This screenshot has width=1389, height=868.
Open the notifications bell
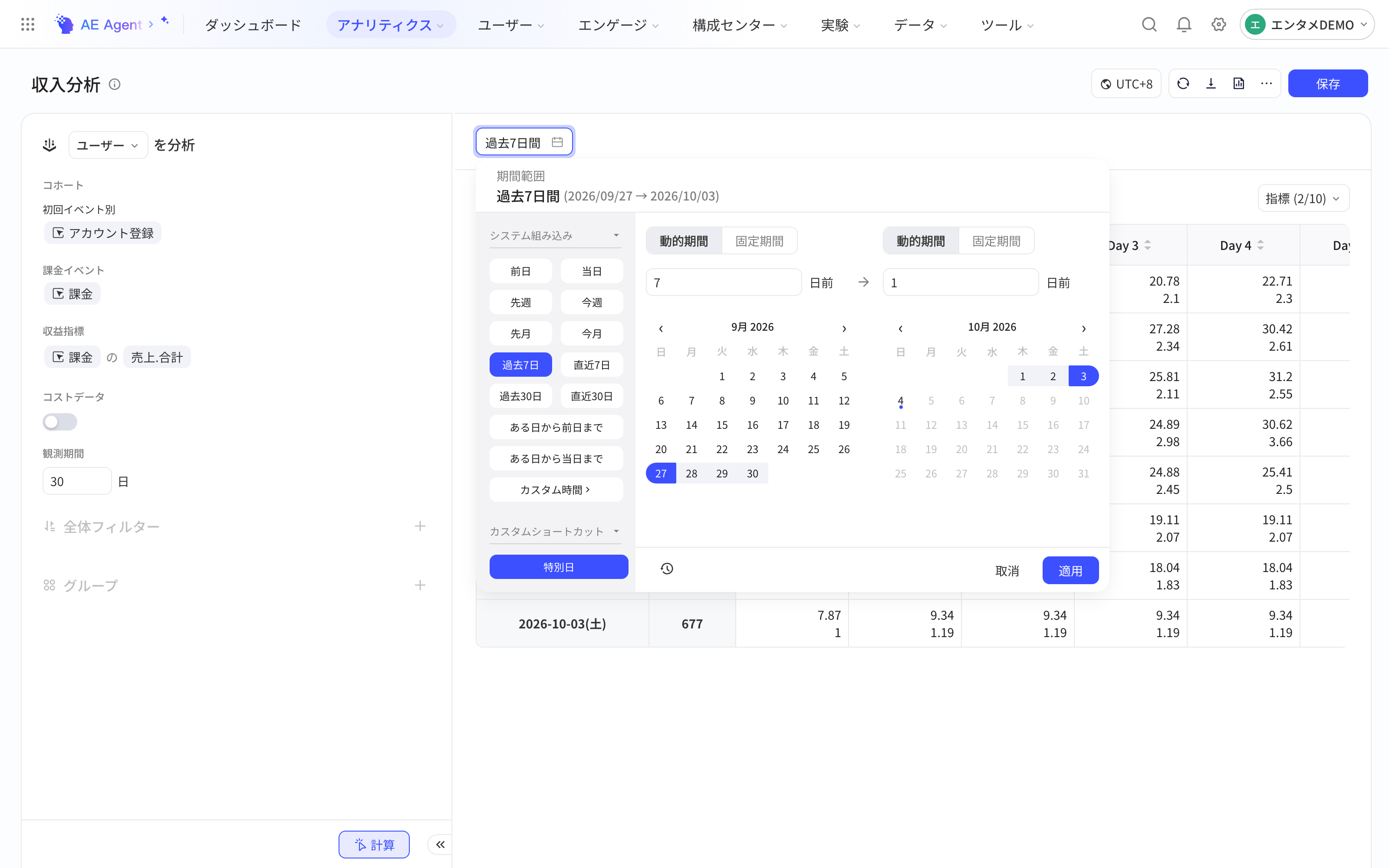pyautogui.click(x=1184, y=25)
